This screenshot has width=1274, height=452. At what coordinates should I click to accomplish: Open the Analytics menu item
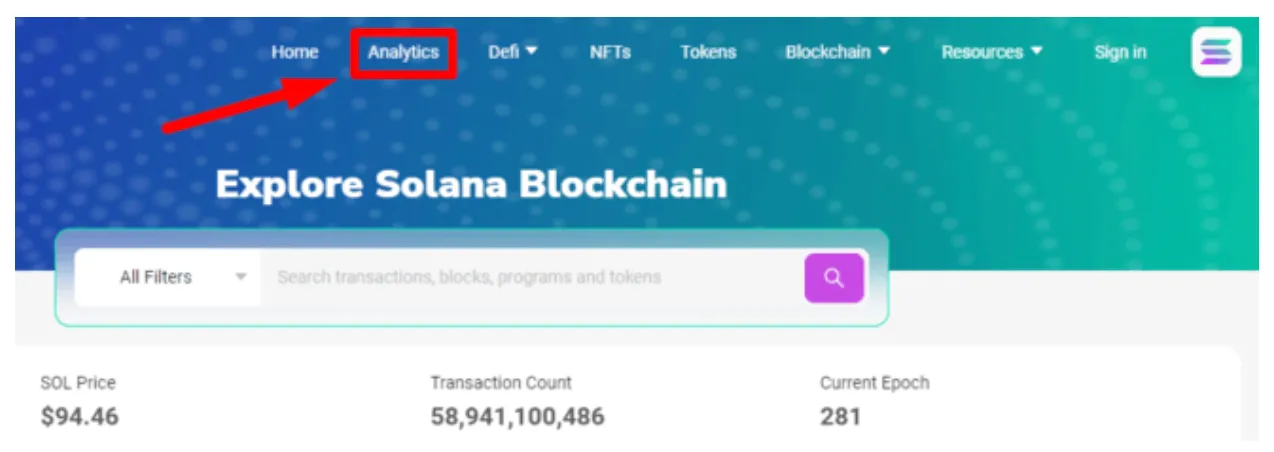point(403,52)
